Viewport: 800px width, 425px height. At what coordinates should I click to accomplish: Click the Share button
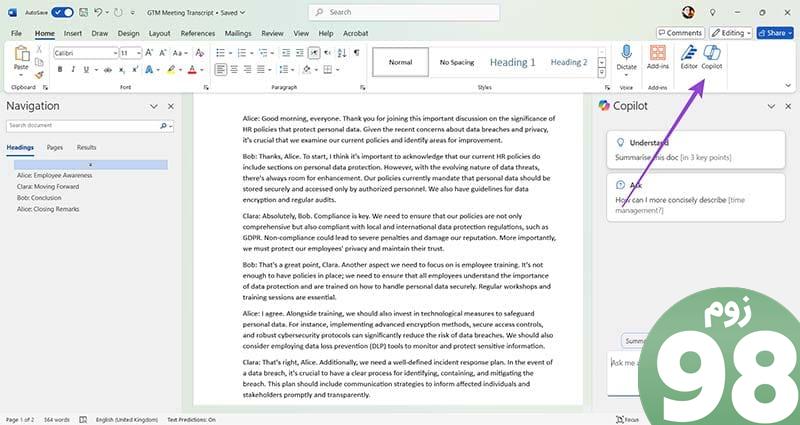click(x=774, y=33)
